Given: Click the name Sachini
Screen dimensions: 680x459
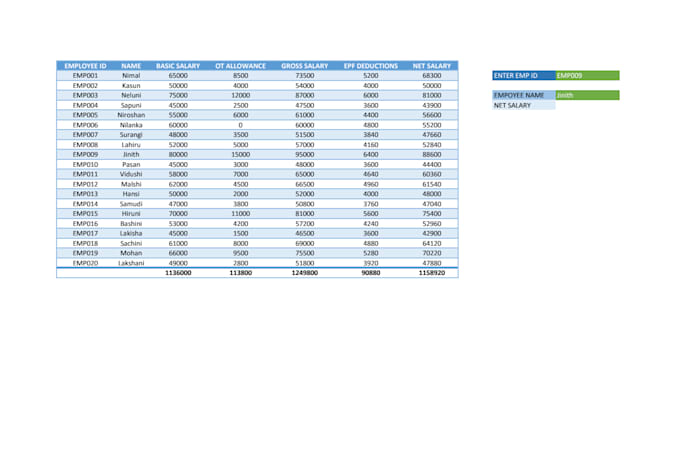Looking at the screenshot, I should pos(131,243).
